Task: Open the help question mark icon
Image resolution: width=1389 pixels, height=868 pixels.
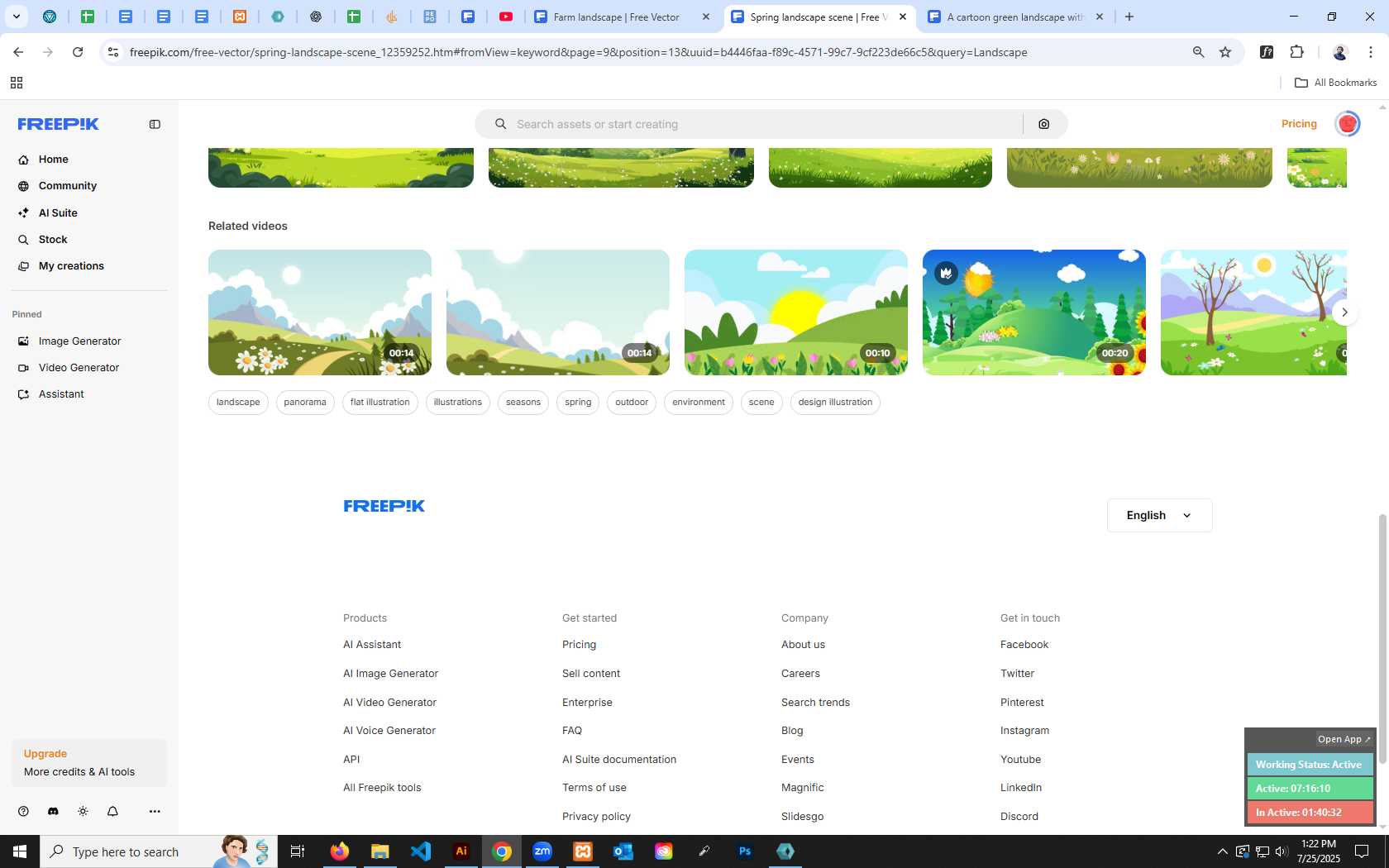Action: (23, 811)
